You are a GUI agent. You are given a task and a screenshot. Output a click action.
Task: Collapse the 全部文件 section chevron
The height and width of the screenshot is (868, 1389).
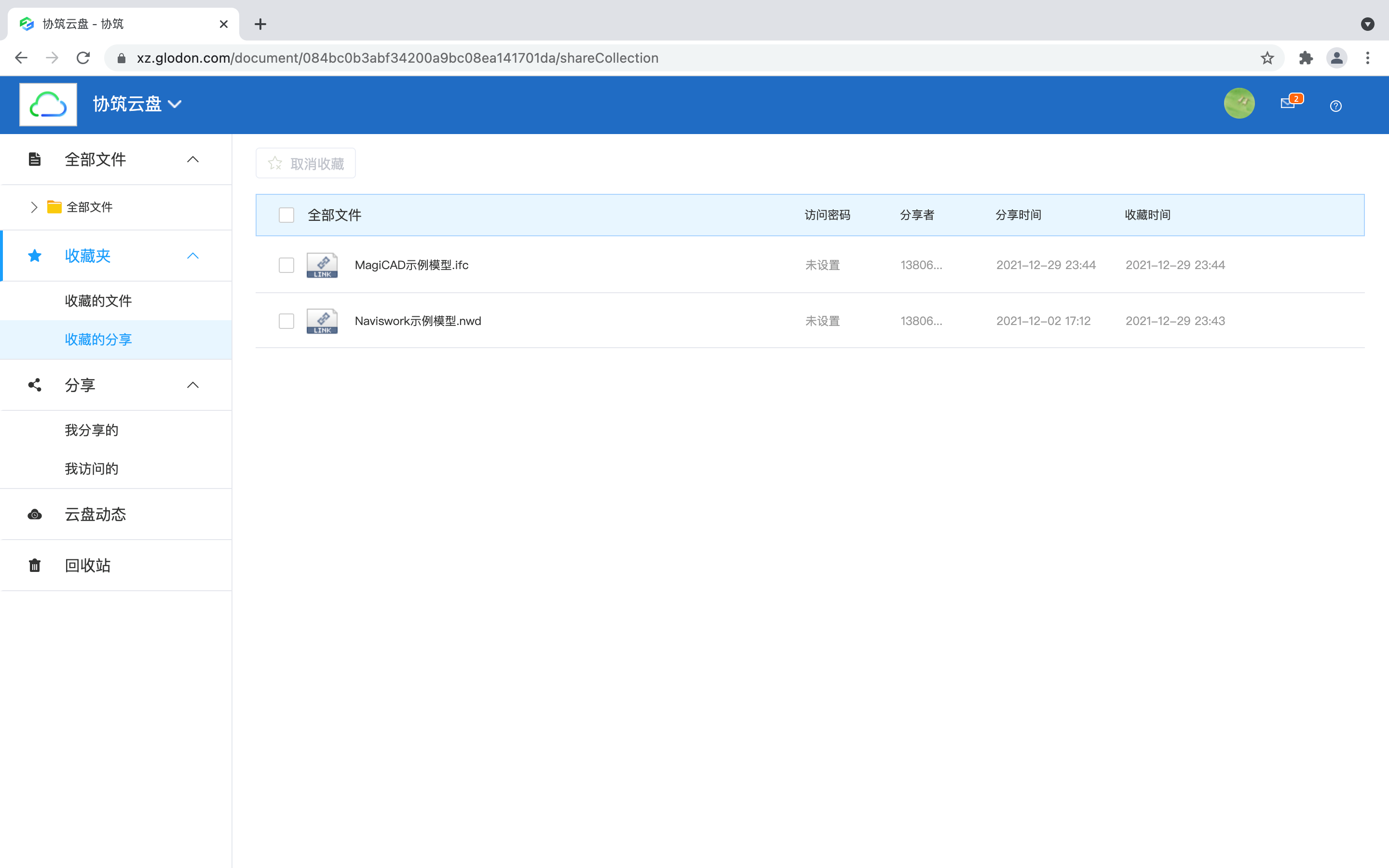click(193, 159)
